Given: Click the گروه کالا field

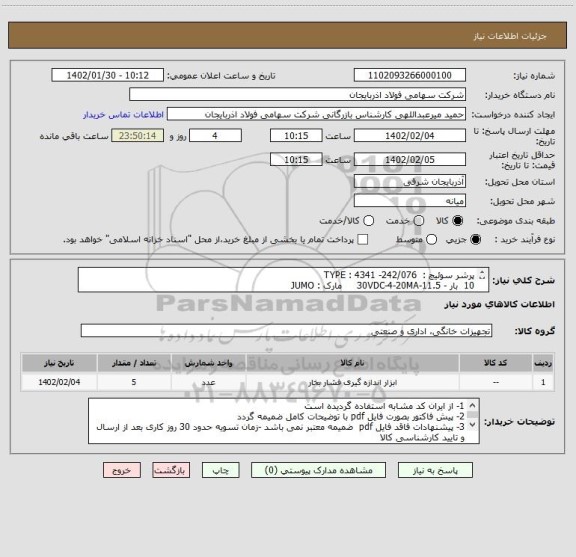Looking at the screenshot, I should 287,331.
